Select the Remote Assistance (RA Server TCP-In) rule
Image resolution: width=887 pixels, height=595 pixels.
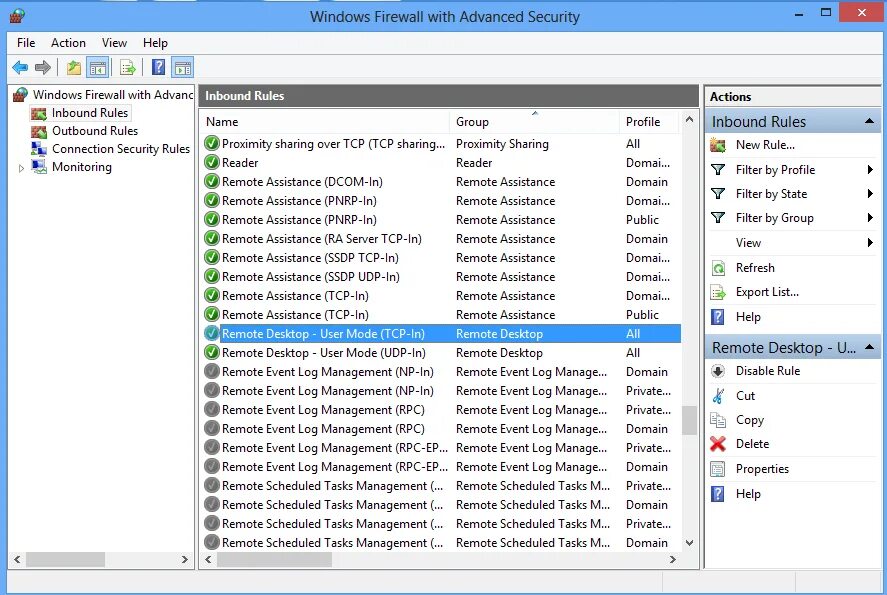[441, 239]
